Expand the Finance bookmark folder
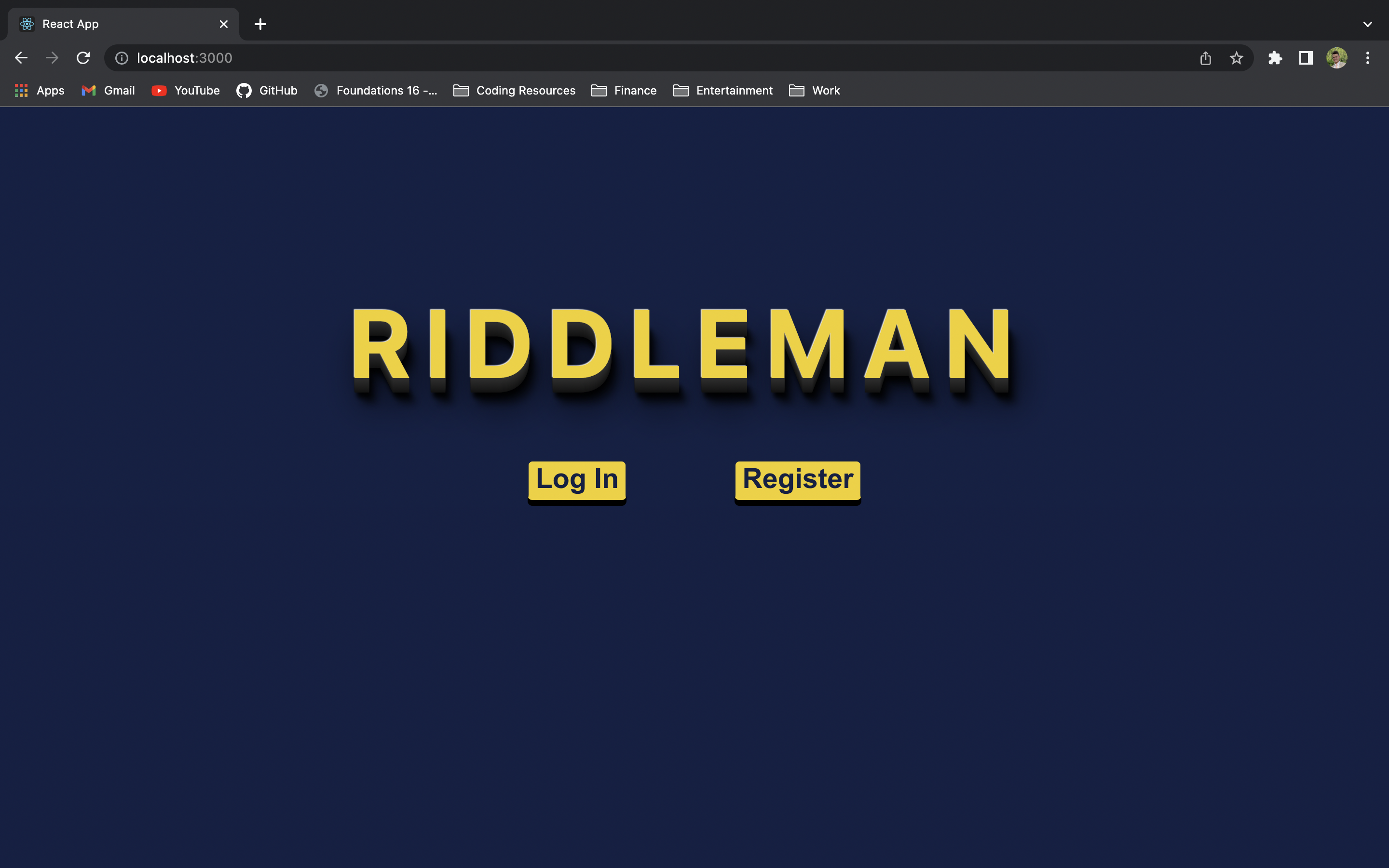Image resolution: width=1389 pixels, height=868 pixels. click(x=624, y=91)
